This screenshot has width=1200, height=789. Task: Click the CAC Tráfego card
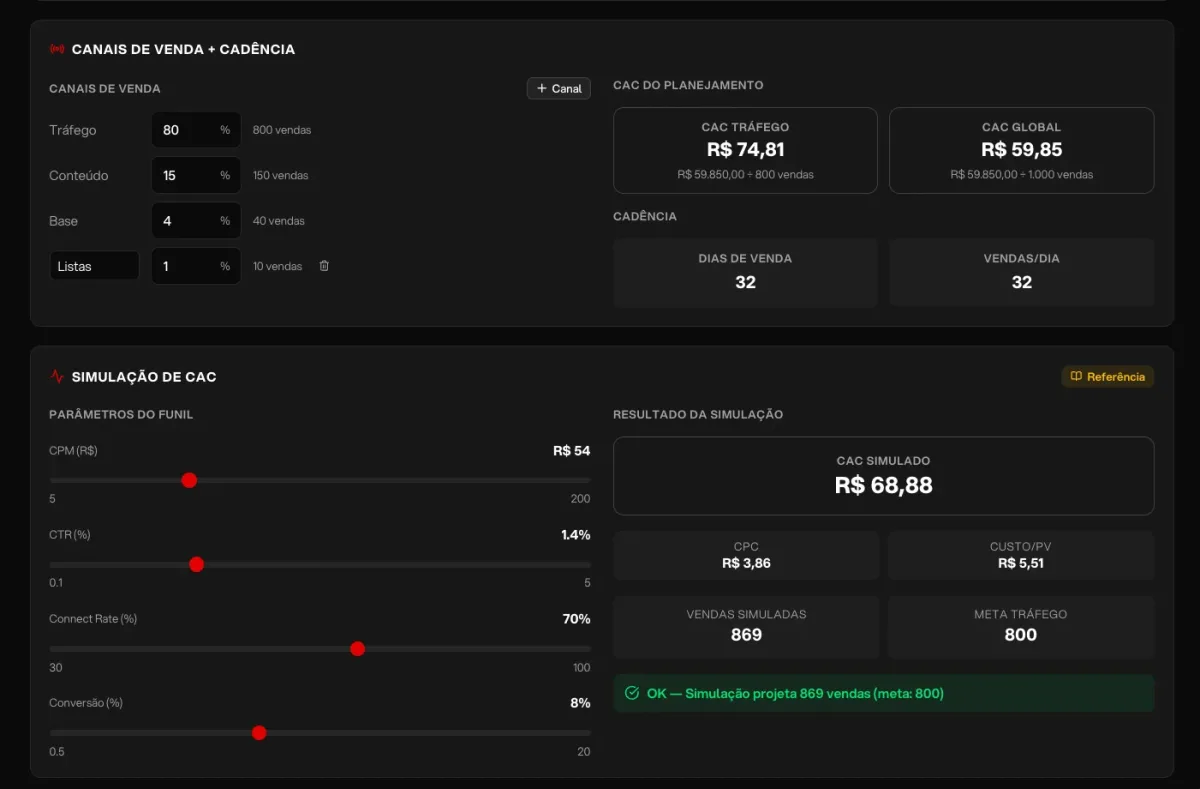click(745, 150)
